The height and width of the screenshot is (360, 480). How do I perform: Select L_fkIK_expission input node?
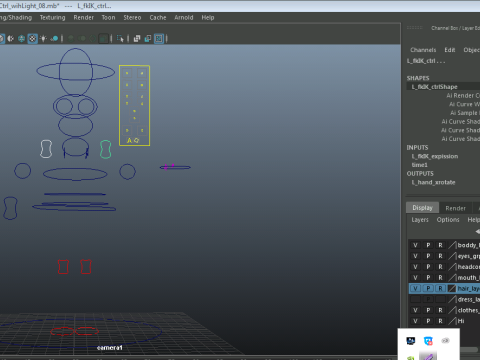tap(435, 156)
